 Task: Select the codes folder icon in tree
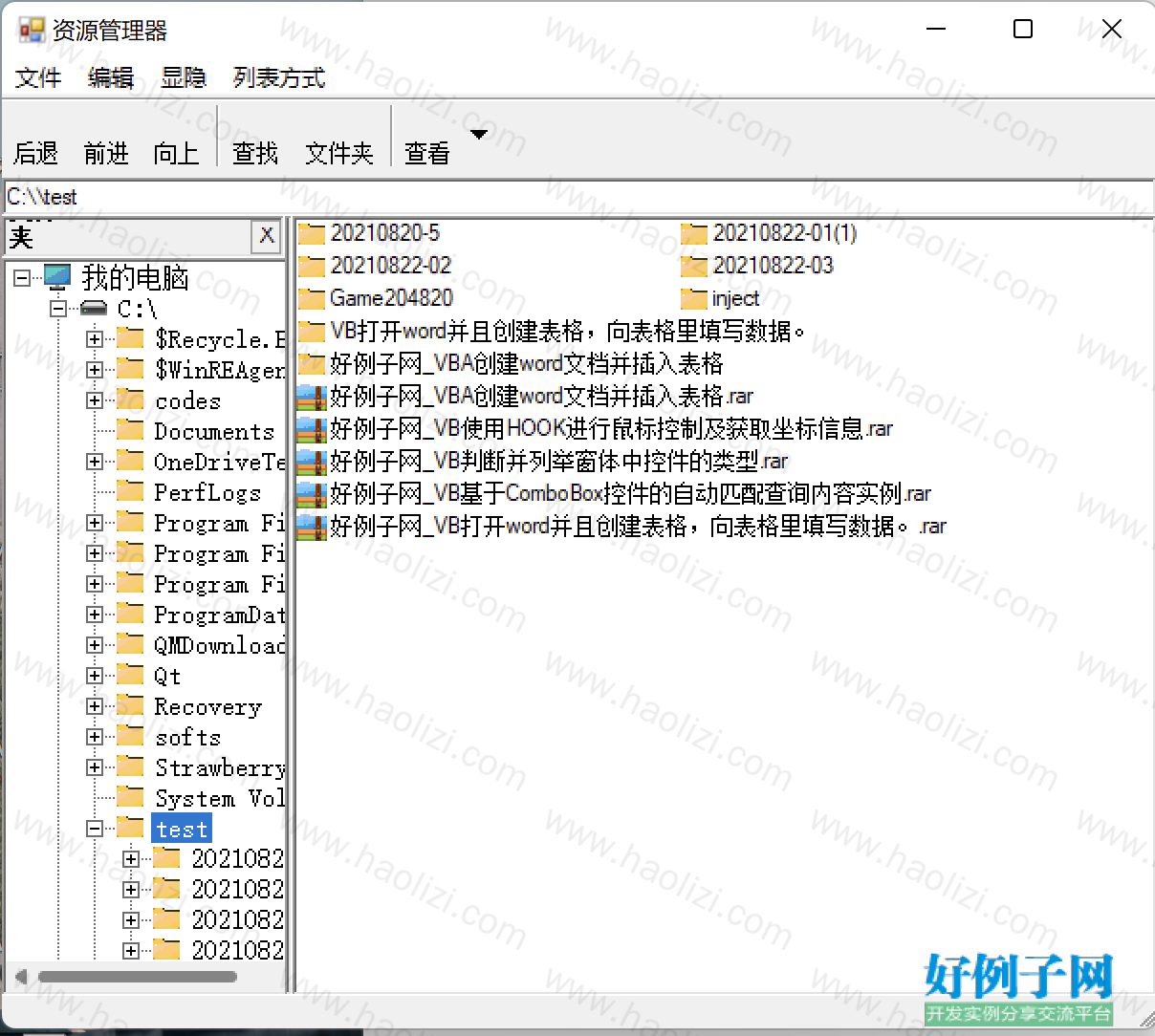click(130, 399)
